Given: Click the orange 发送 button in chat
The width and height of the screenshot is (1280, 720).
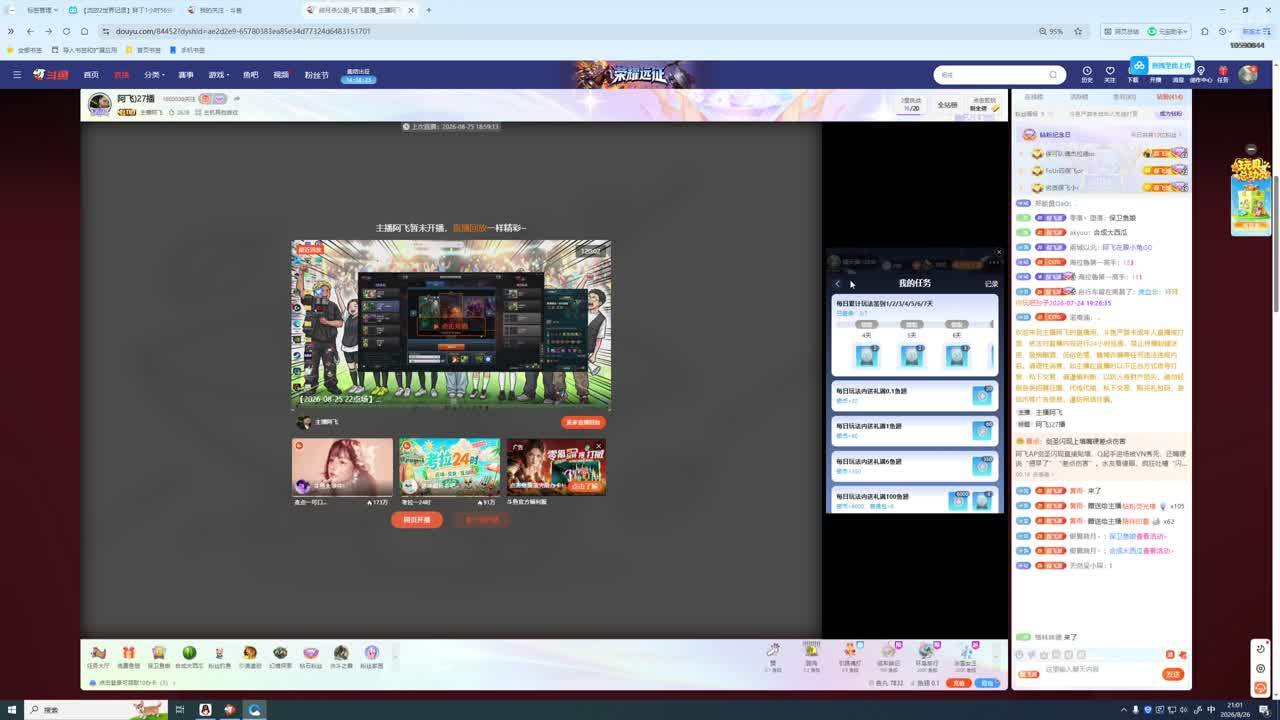Looking at the screenshot, I should pyautogui.click(x=1173, y=674).
